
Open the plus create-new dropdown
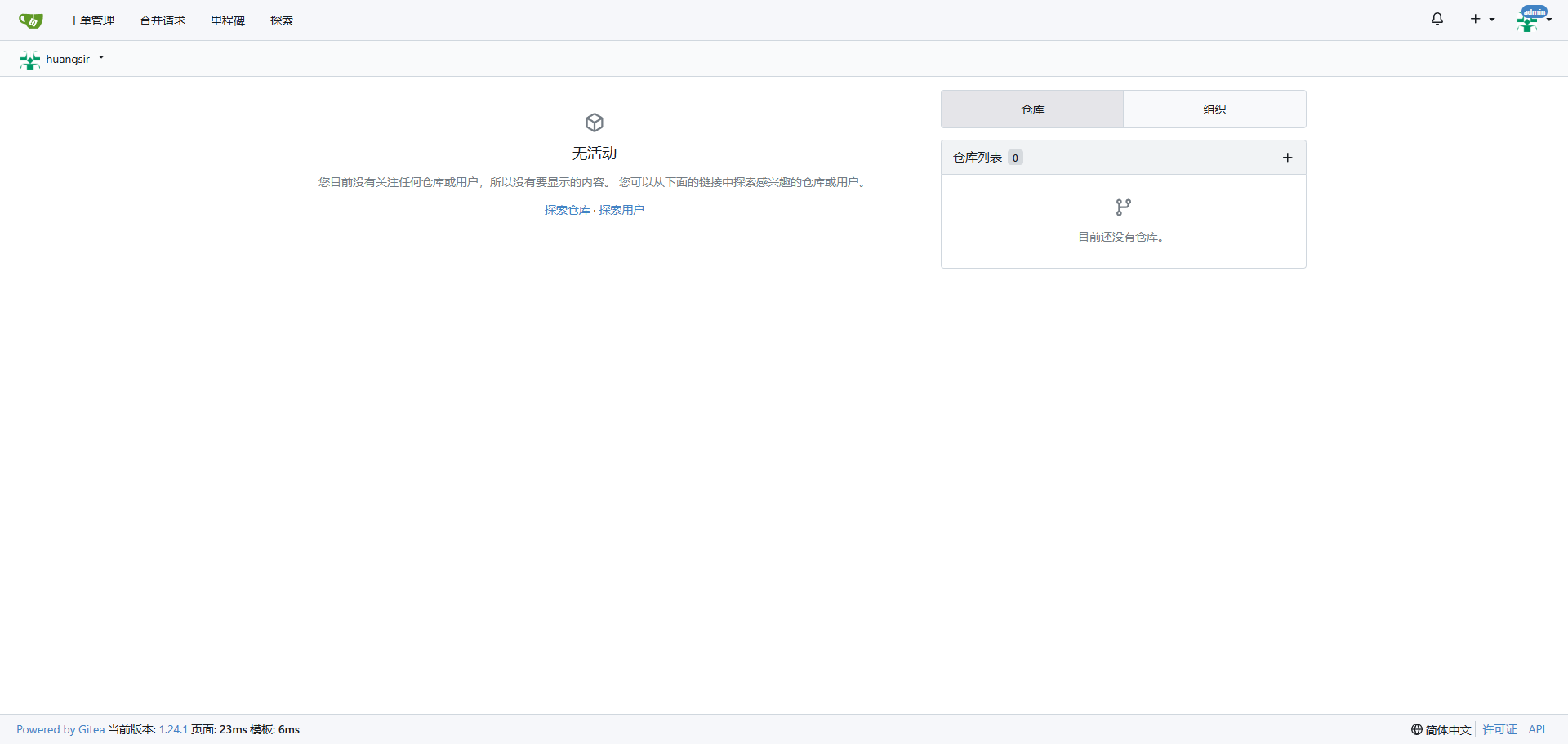[x=1482, y=19]
